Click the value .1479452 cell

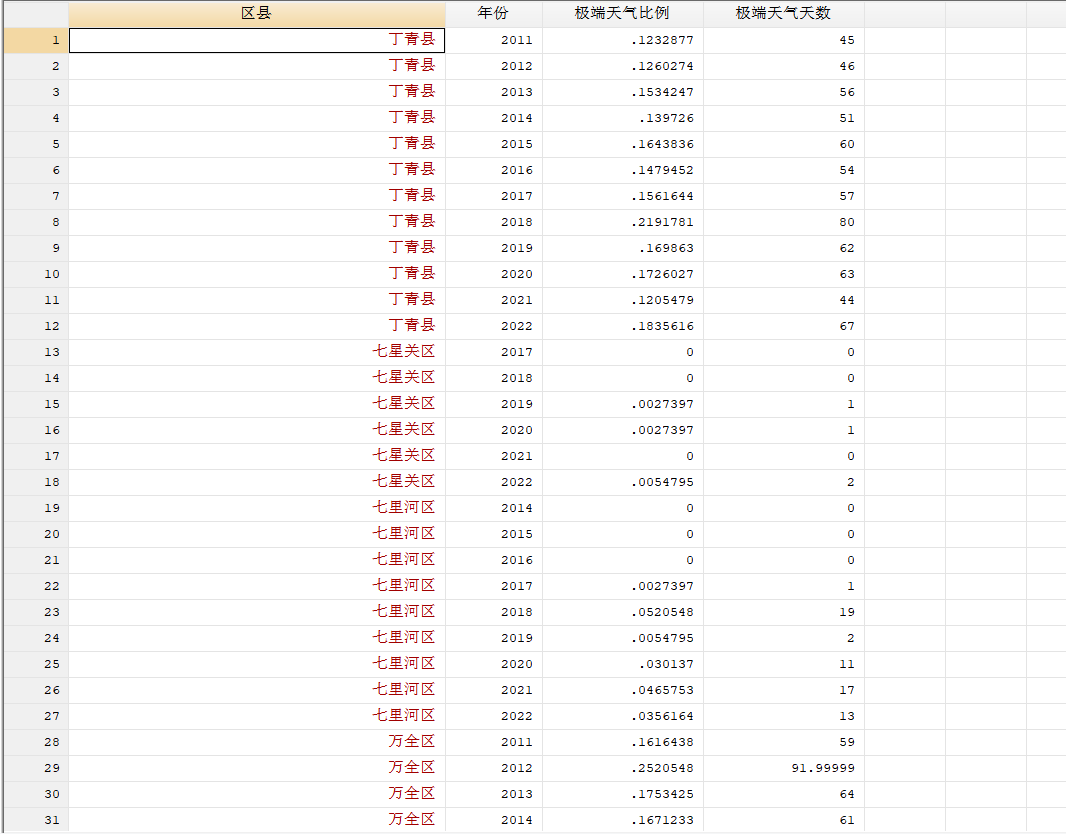[x=623, y=170]
